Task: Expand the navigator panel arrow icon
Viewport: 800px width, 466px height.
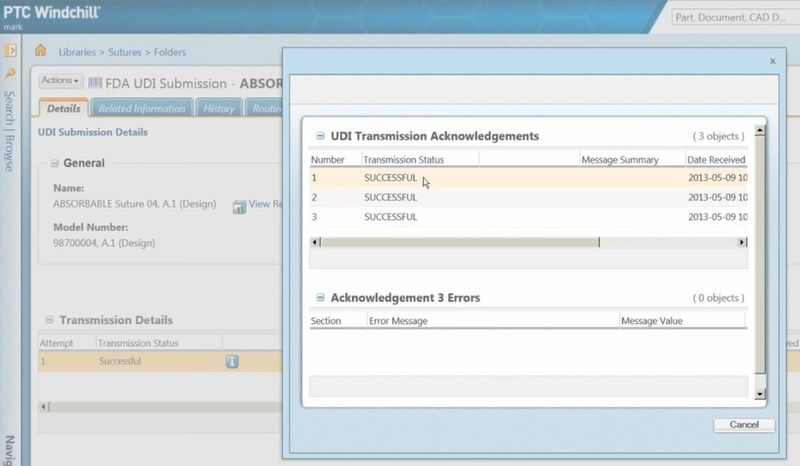Action: pyautogui.click(x=10, y=51)
